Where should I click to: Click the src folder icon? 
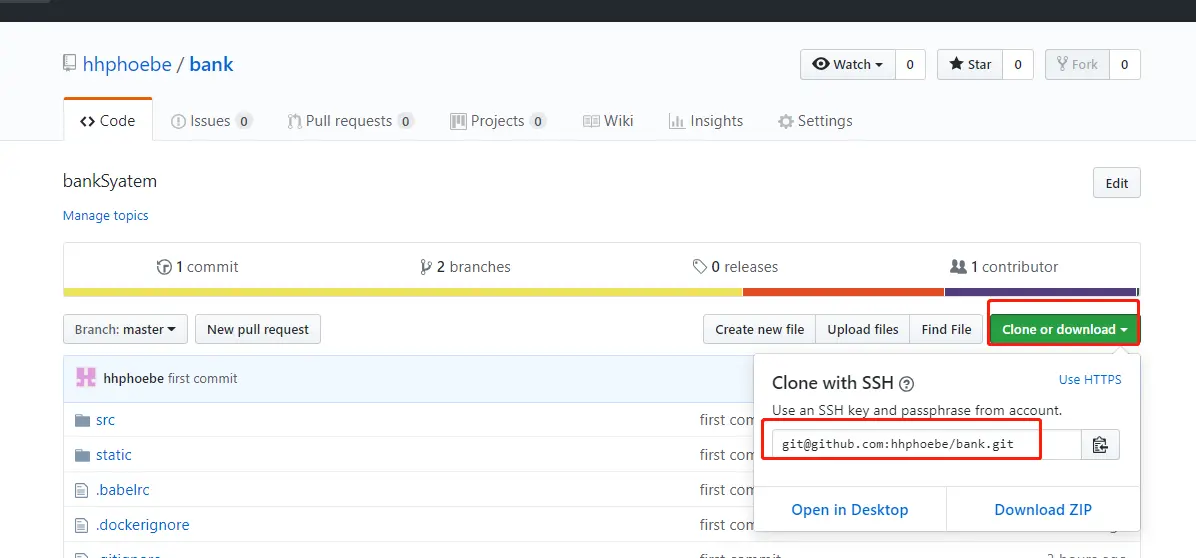82,420
